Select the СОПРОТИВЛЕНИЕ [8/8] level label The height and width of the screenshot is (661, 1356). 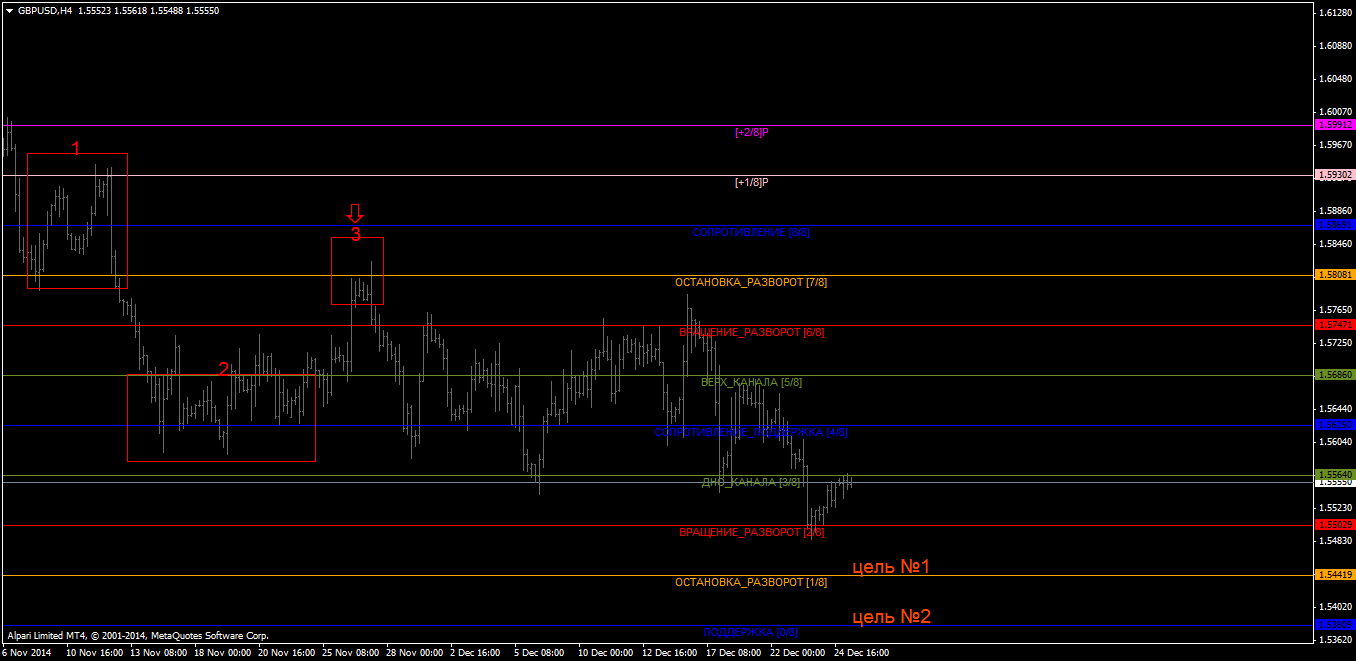(751, 232)
